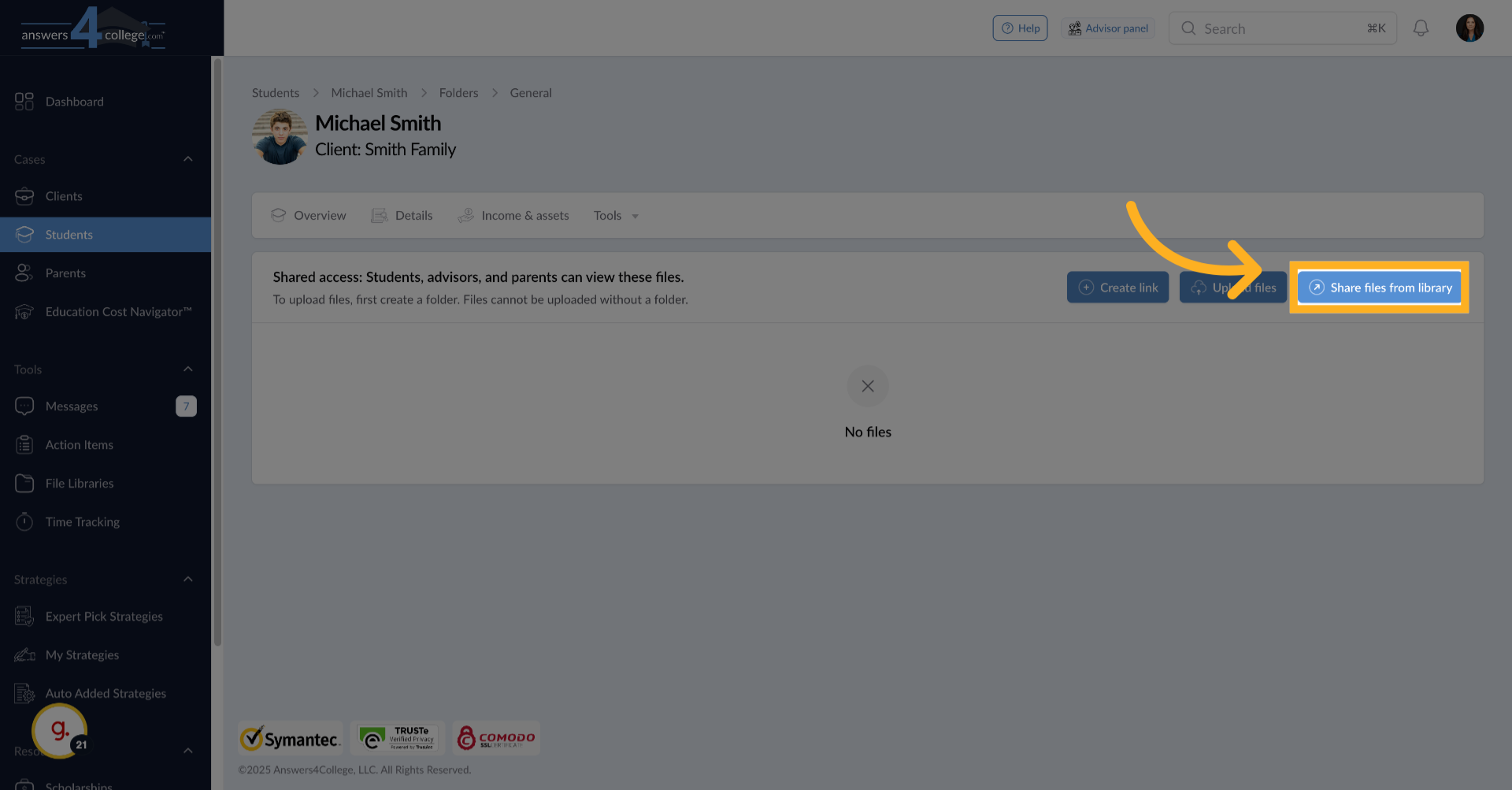Click the answers4college logo
The image size is (1512, 790).
click(93, 28)
